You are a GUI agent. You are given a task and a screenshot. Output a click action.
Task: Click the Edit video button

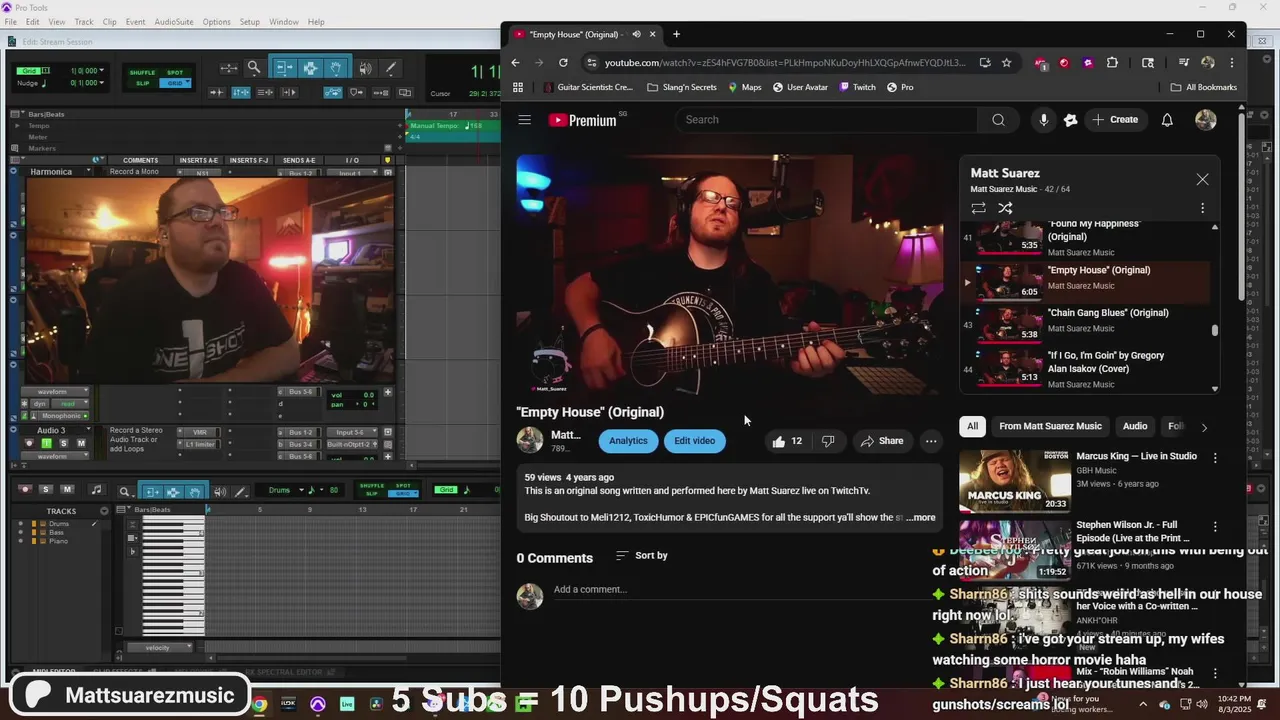click(x=694, y=441)
